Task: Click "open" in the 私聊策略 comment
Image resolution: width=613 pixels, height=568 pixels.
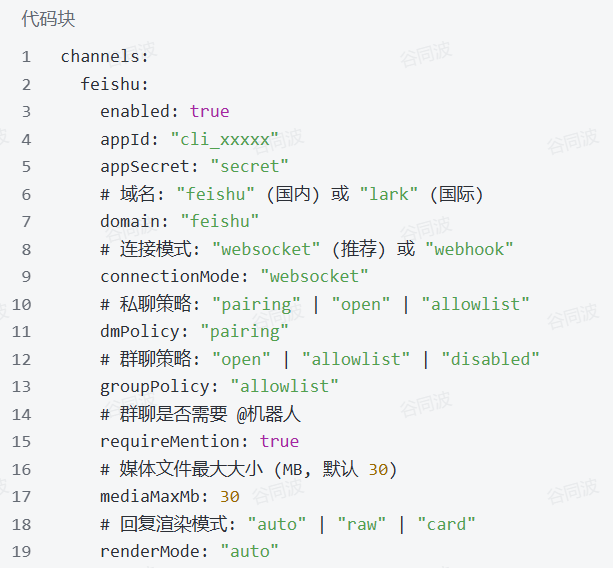Action: (x=361, y=304)
